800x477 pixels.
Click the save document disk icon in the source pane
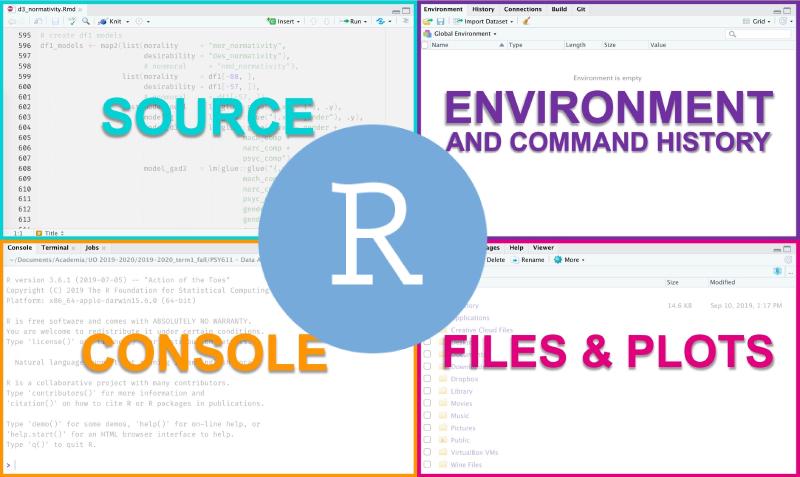55,21
